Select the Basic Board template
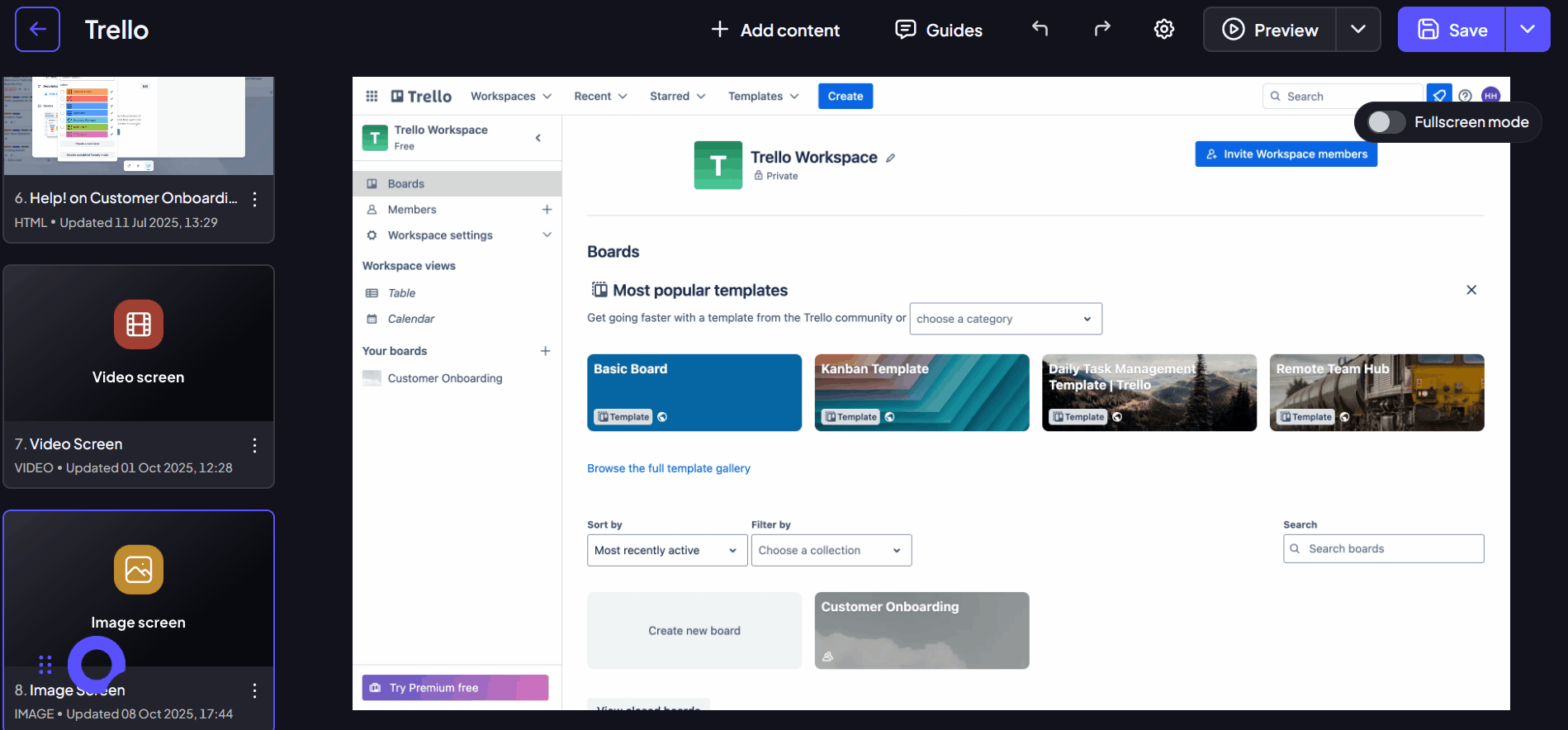 (x=694, y=392)
